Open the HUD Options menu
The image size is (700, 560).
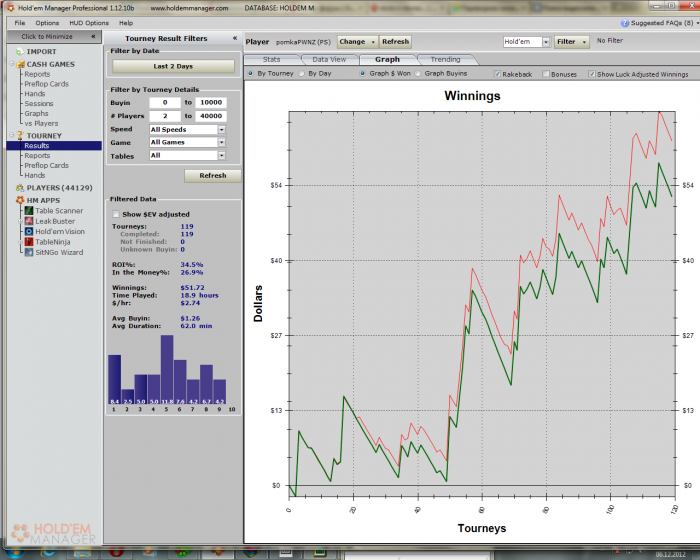point(89,23)
